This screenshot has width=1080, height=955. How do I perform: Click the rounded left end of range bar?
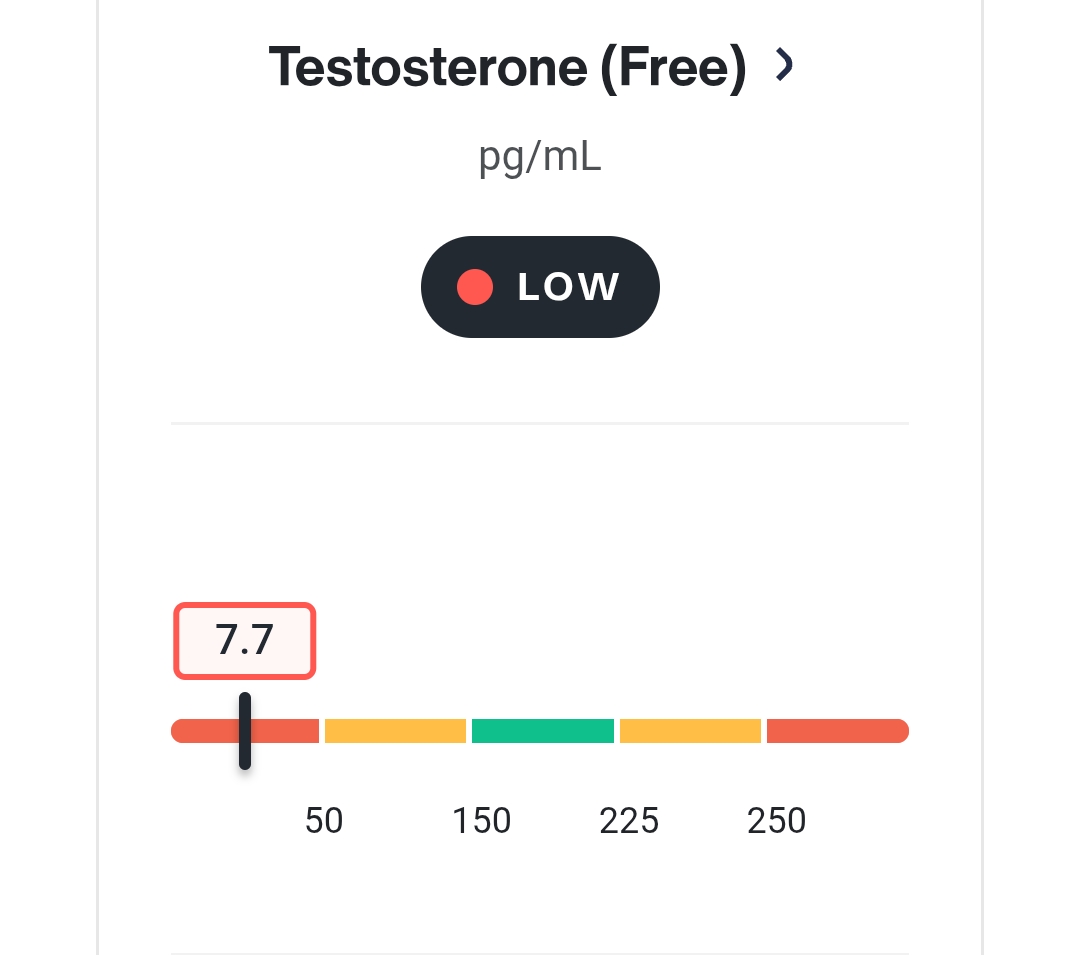point(178,731)
